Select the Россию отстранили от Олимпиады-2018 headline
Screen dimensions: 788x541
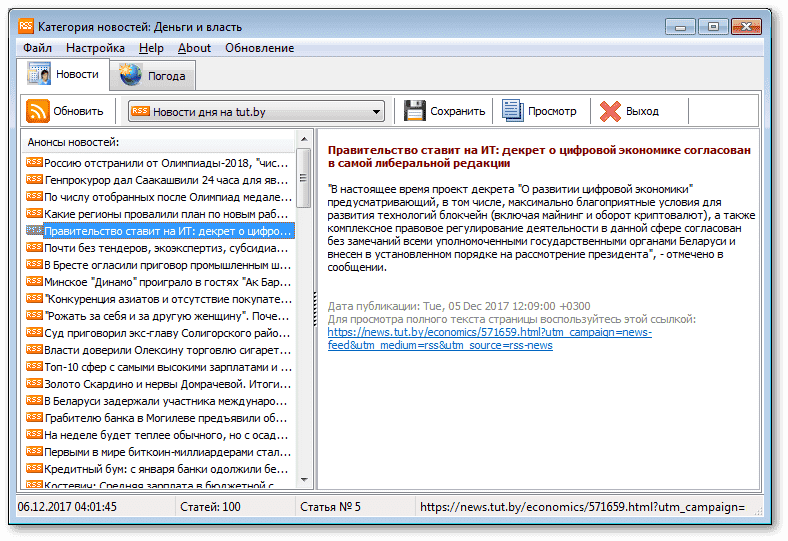coord(165,163)
